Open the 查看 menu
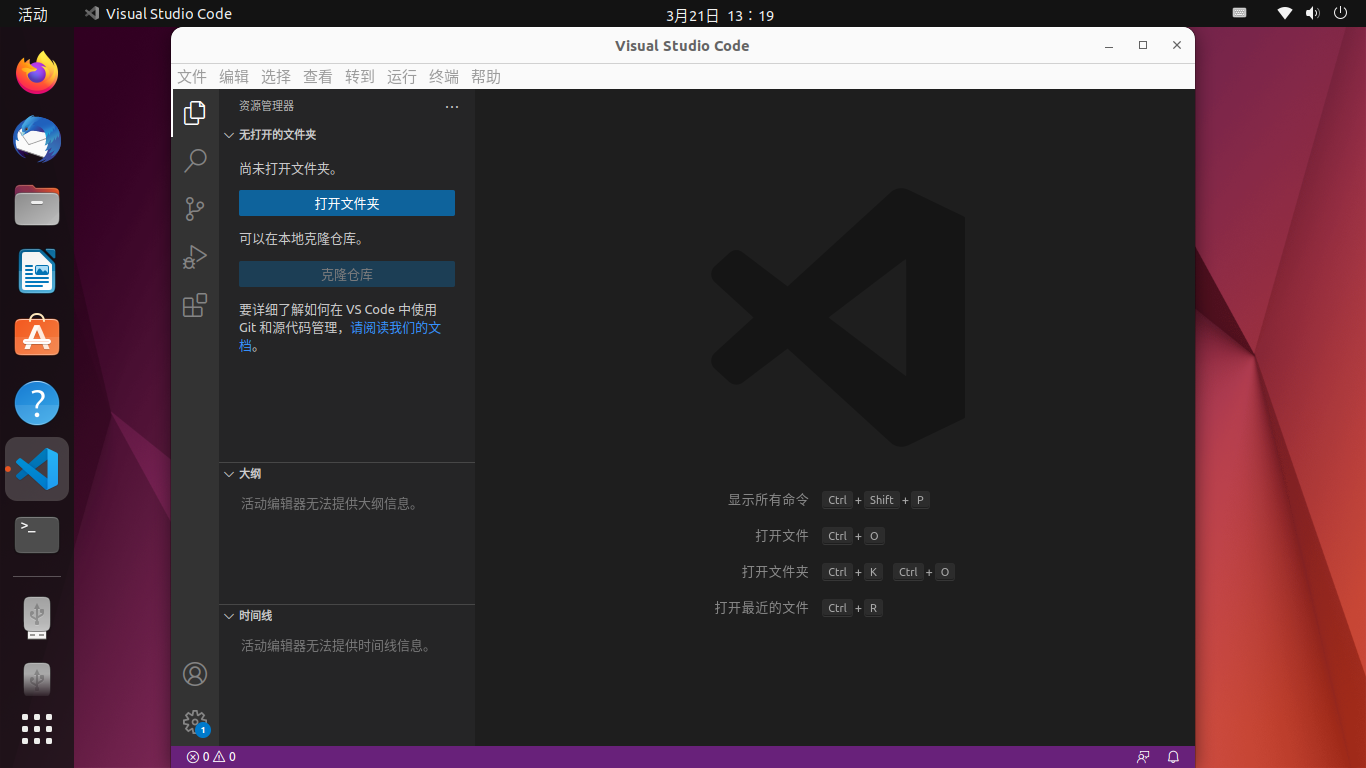 coord(318,77)
